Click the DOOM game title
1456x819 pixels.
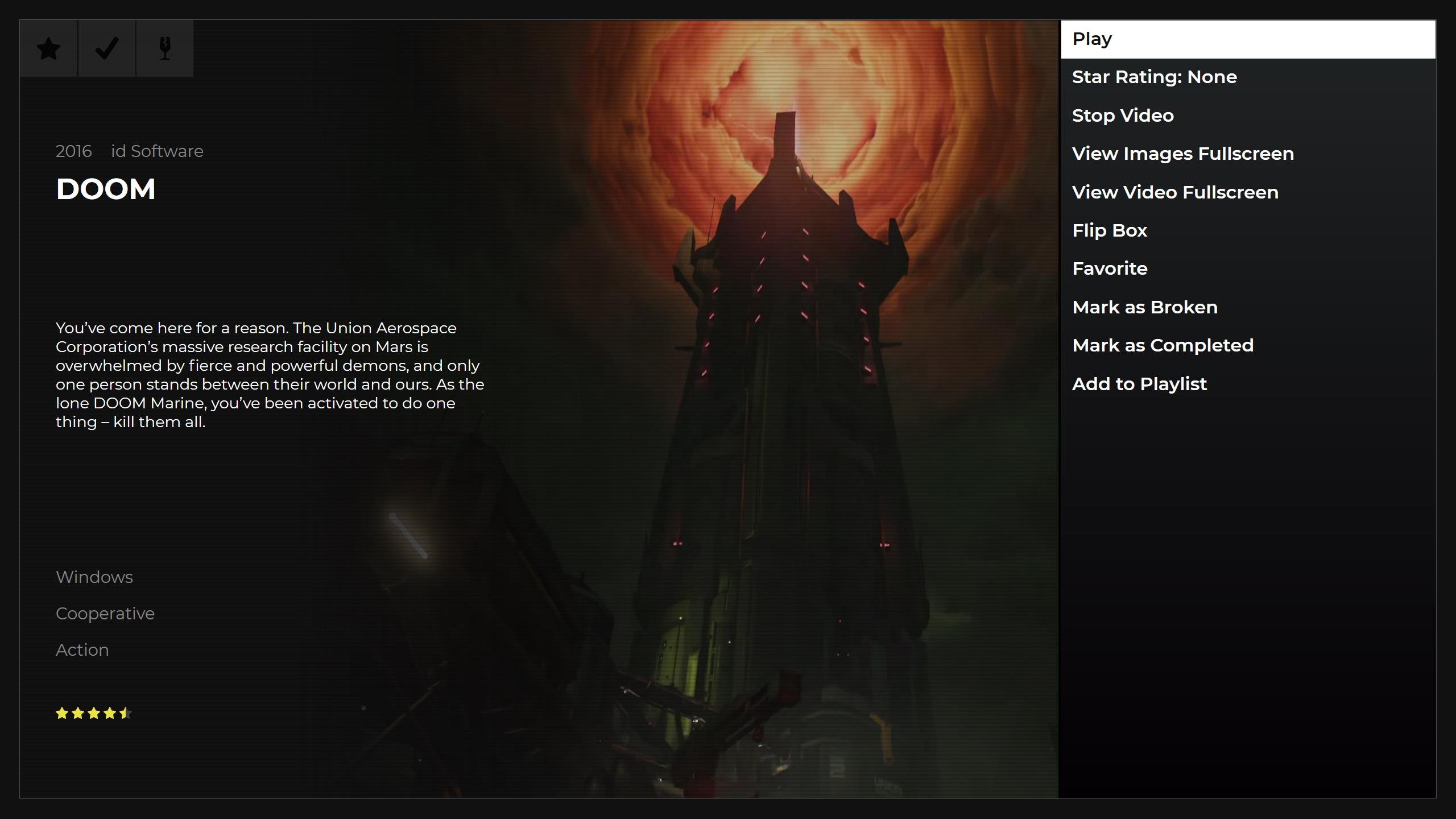[x=106, y=189]
